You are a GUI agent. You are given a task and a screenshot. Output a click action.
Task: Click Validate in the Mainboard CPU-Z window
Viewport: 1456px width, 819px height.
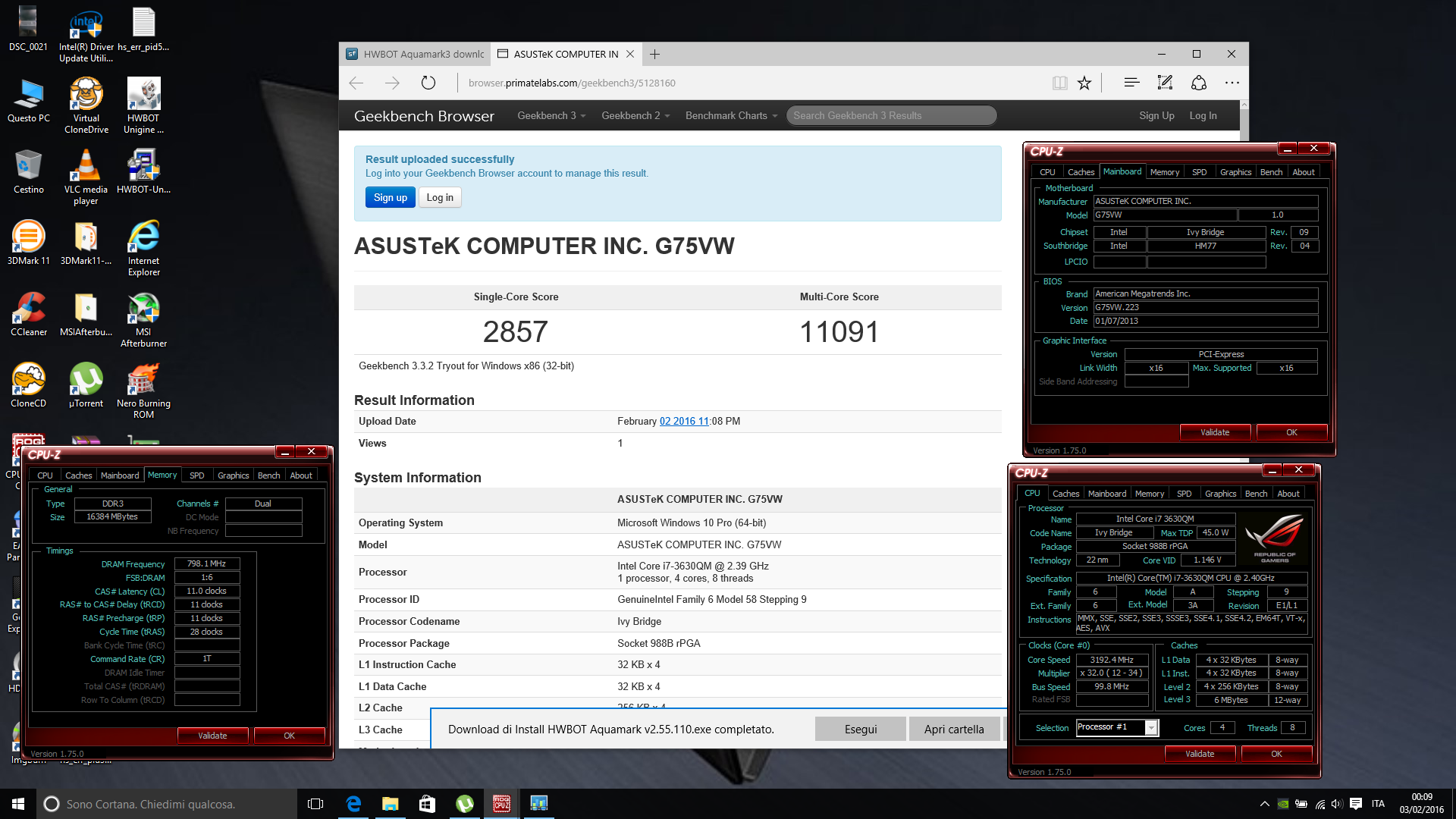point(1214,432)
